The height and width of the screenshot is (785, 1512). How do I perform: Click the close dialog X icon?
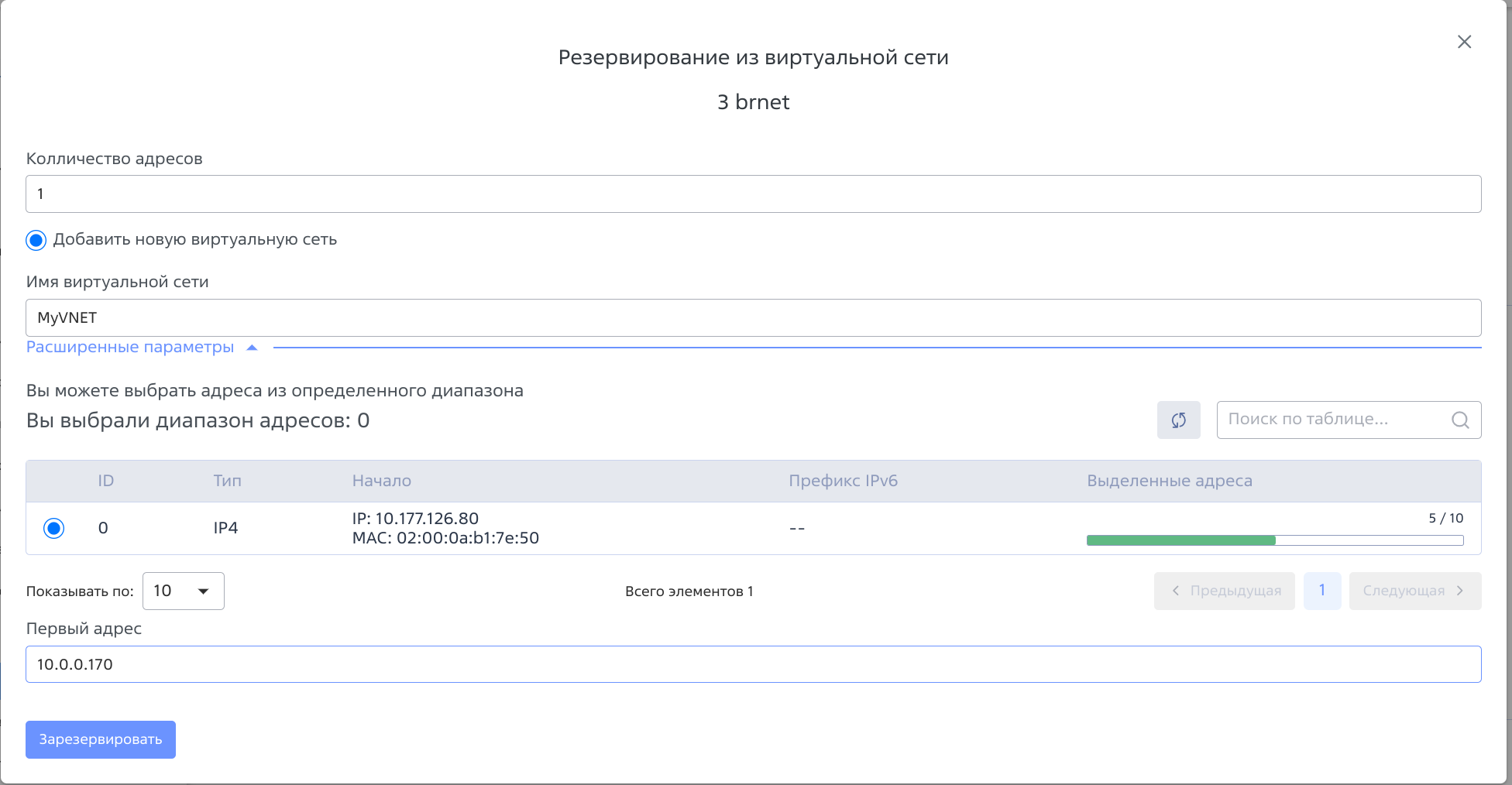pyautogui.click(x=1464, y=42)
